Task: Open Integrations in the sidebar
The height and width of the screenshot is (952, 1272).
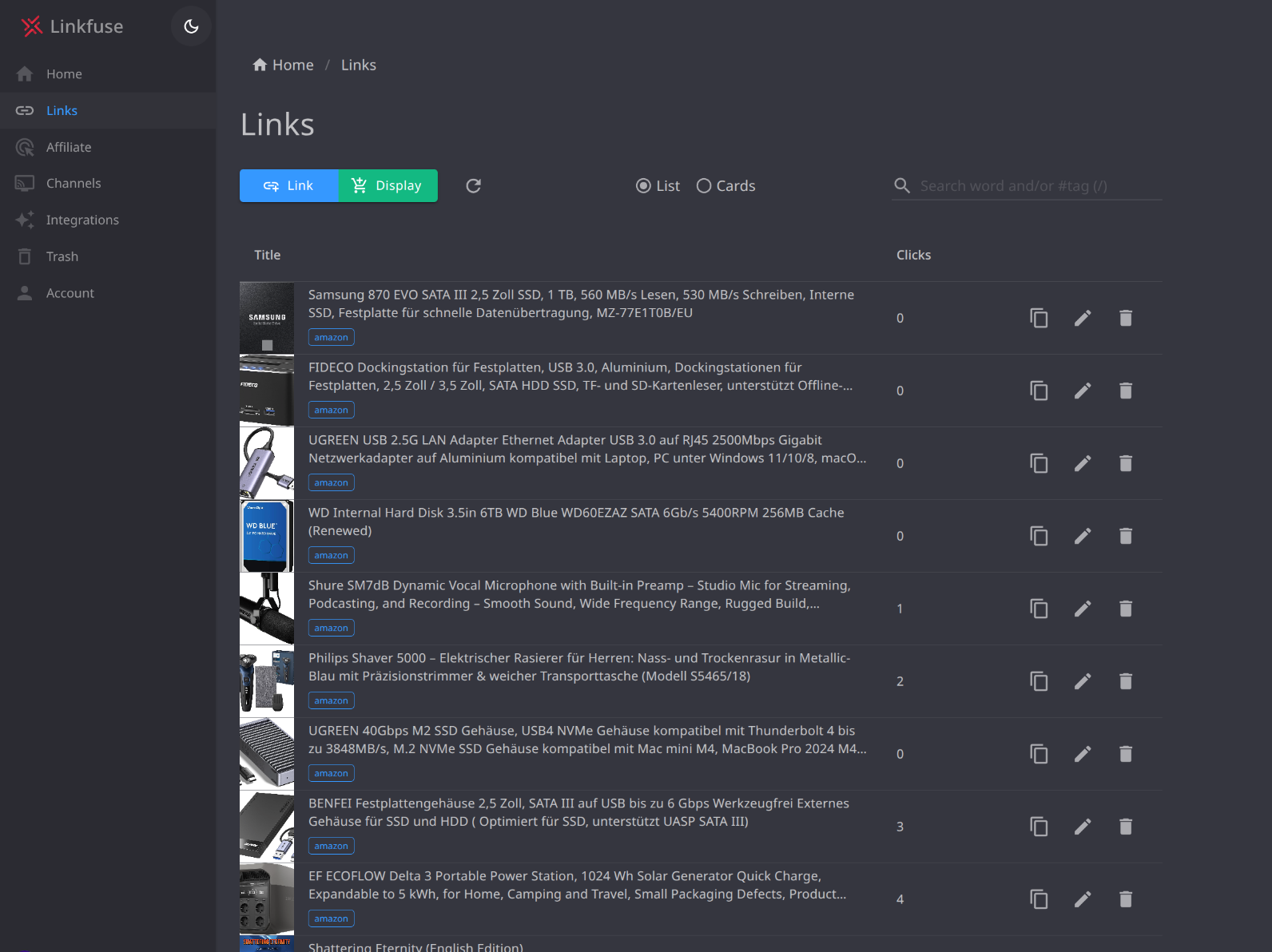Action: click(x=108, y=220)
